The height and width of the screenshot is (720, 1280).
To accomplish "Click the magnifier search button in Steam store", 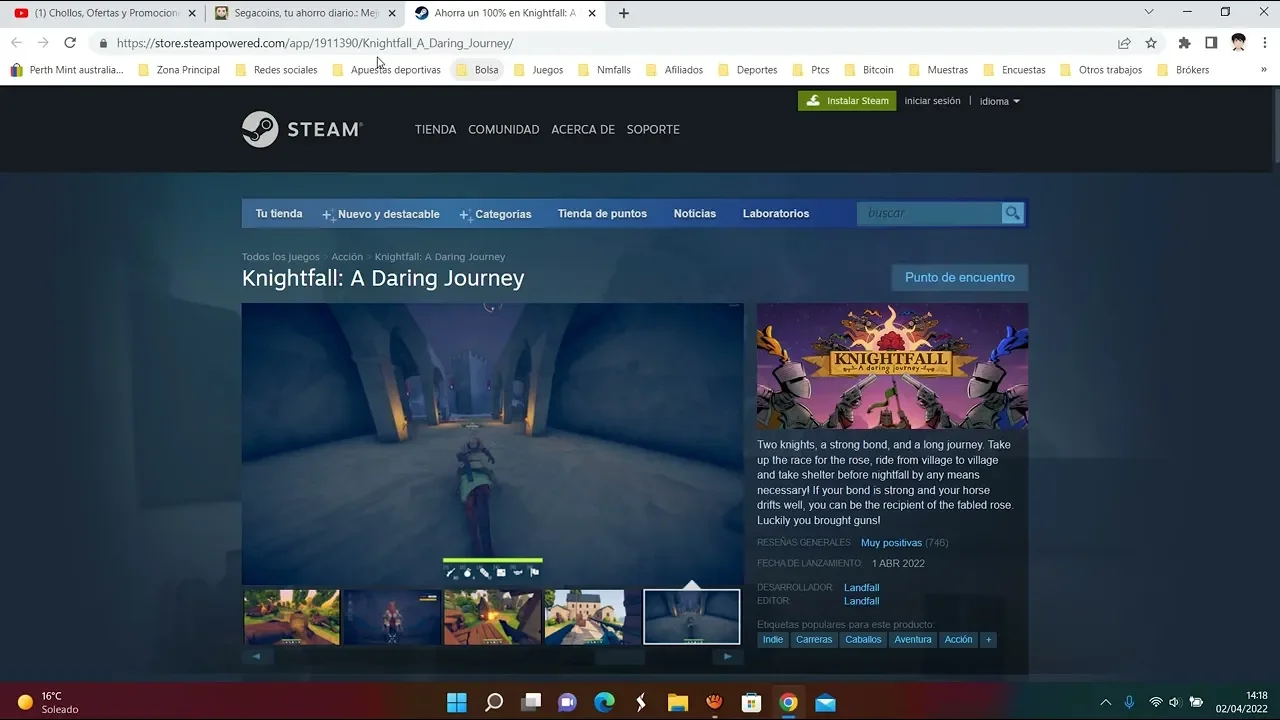I will pos(1013,213).
